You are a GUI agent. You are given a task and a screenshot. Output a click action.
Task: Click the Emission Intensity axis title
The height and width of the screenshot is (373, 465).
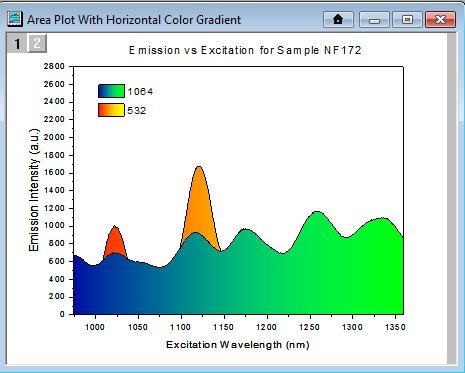click(x=34, y=190)
